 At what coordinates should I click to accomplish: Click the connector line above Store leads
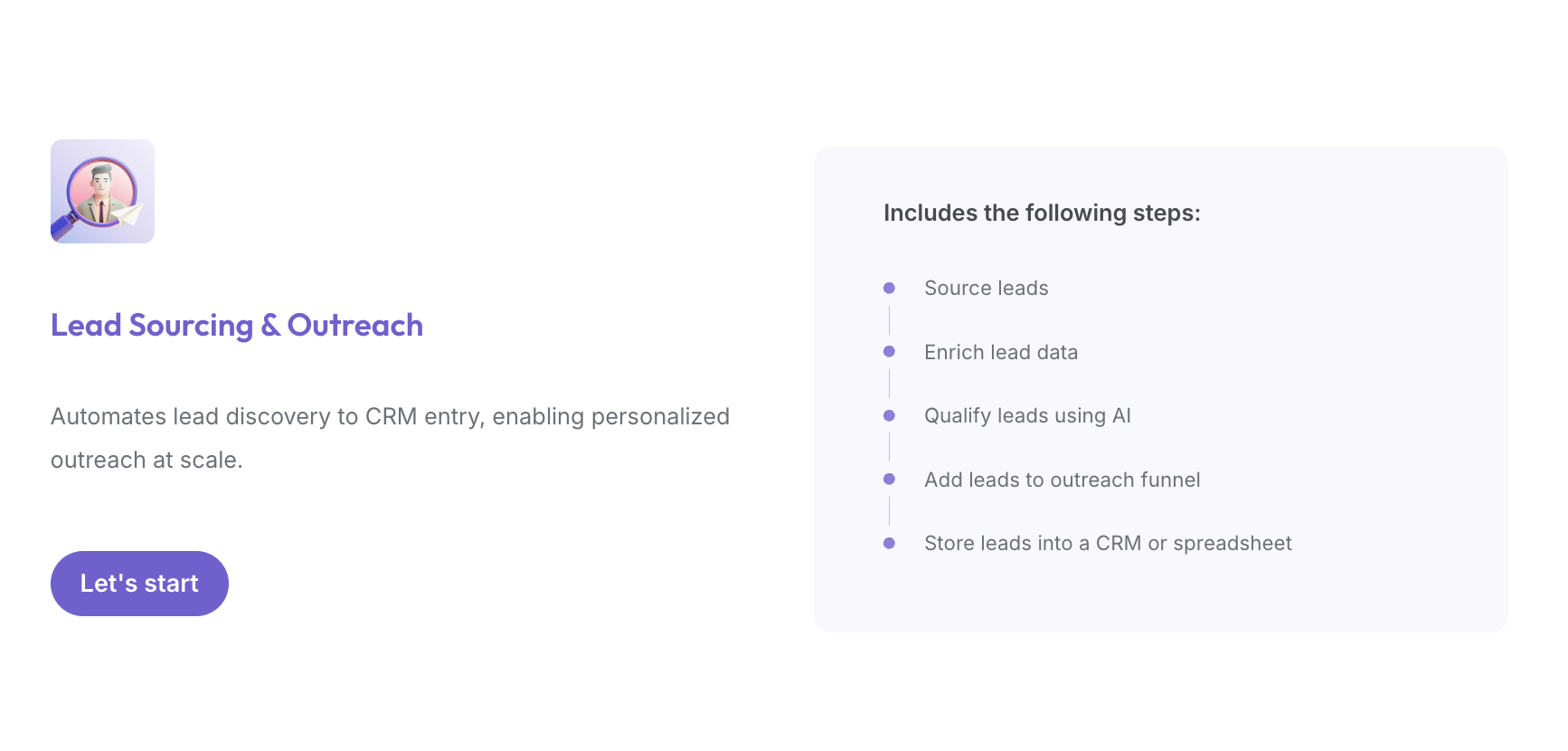(889, 511)
